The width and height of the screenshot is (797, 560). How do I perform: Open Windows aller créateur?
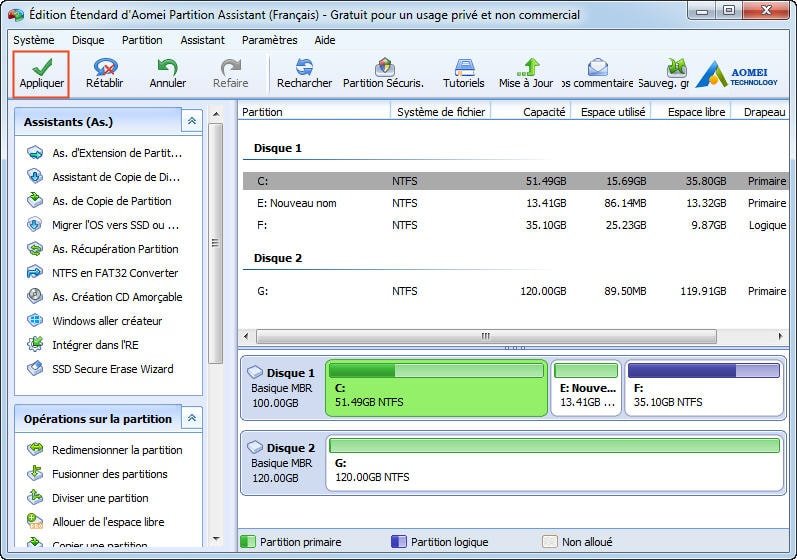coord(95,321)
